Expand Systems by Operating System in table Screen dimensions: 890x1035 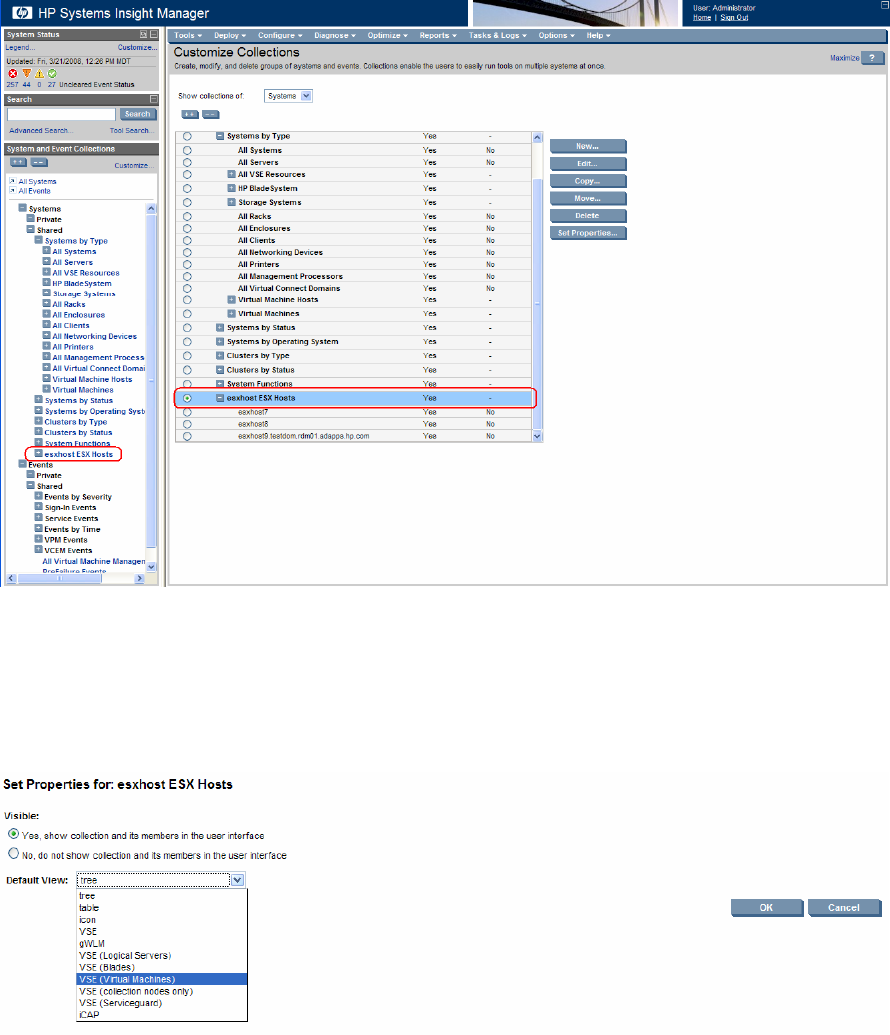tap(221, 341)
